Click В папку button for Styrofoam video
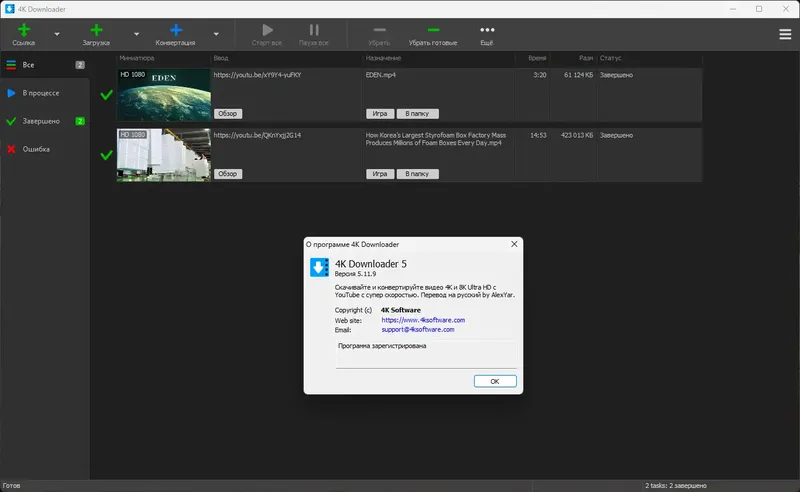 coord(417,174)
